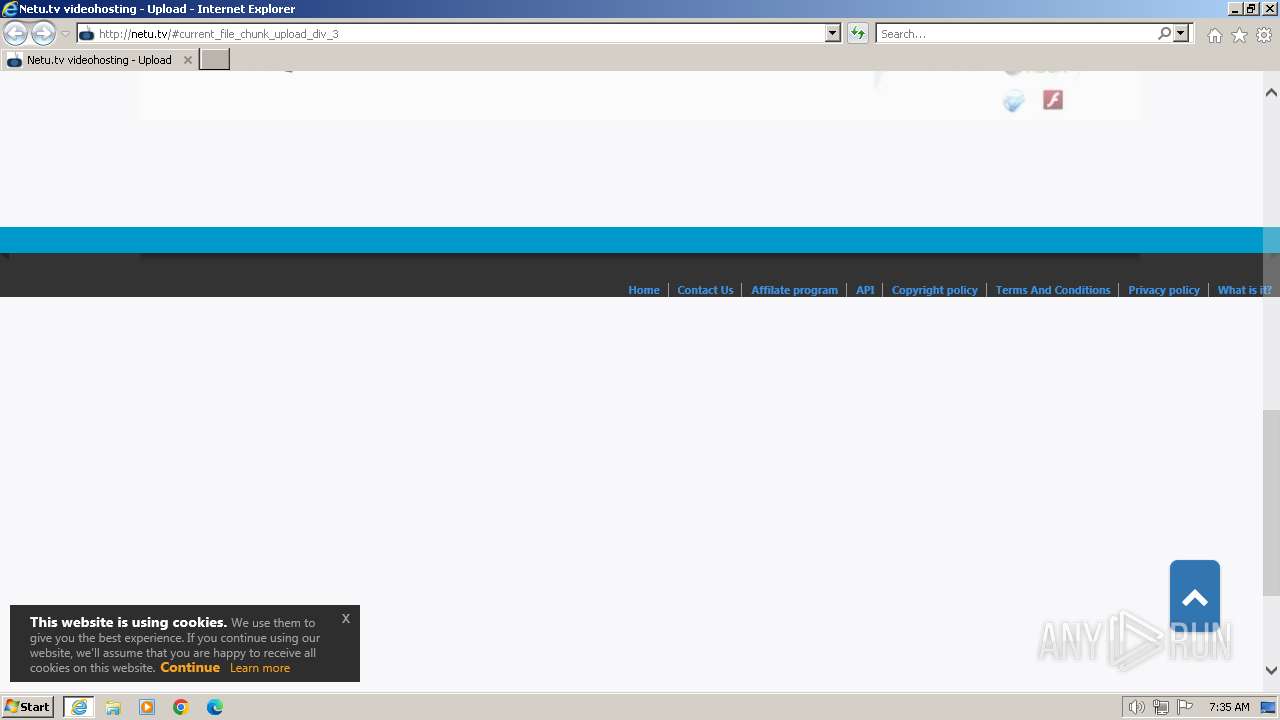The width and height of the screenshot is (1280, 720).
Task: Open the recent pages dropdown arrow
Action: point(65,34)
